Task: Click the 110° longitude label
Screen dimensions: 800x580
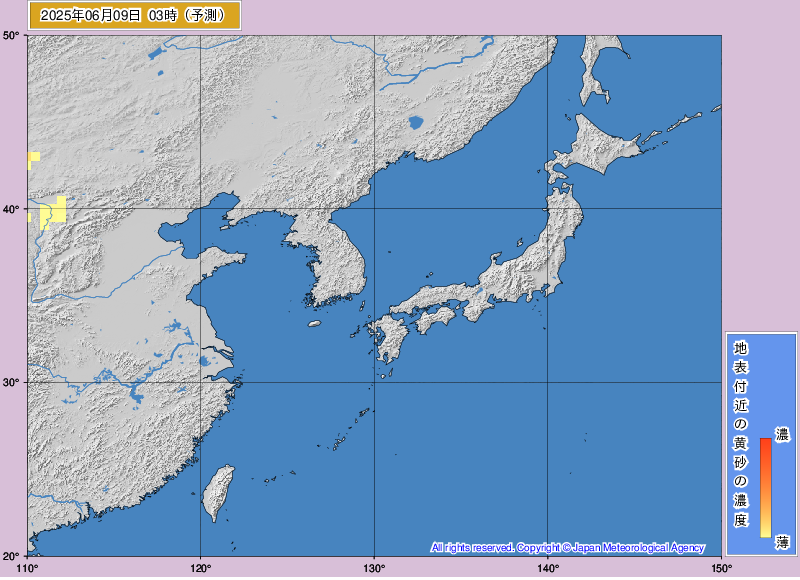Action: click(x=28, y=568)
